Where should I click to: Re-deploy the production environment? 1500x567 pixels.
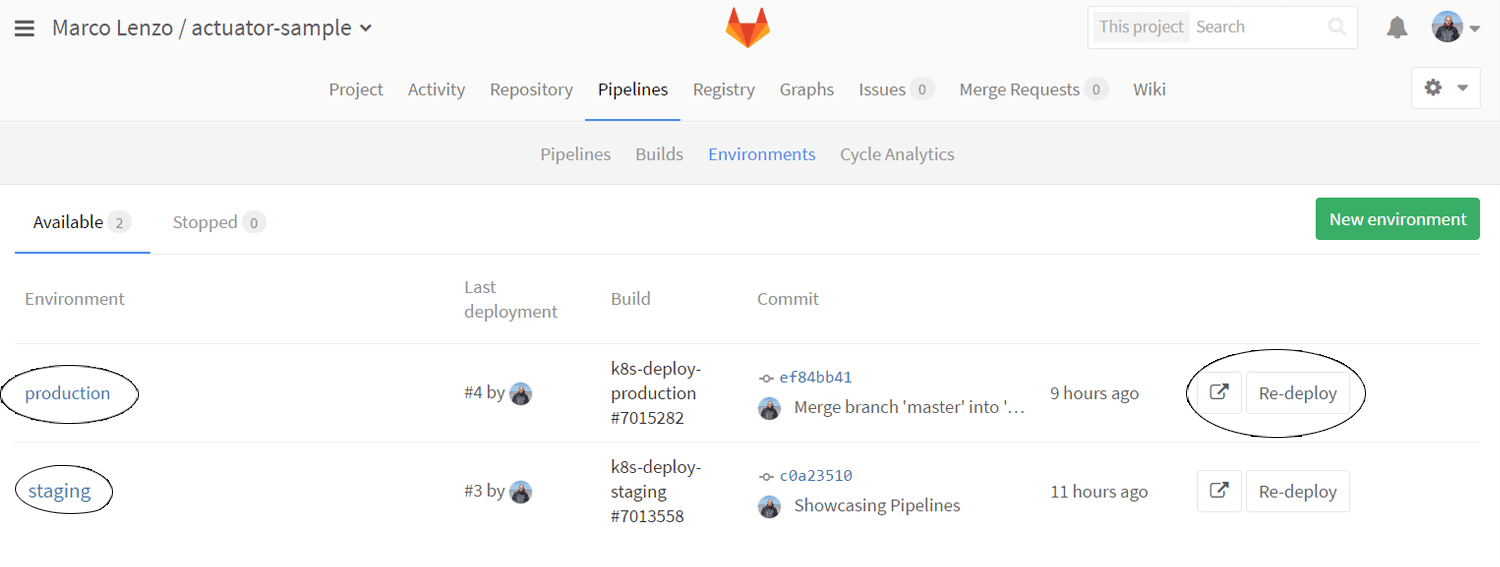1297,393
